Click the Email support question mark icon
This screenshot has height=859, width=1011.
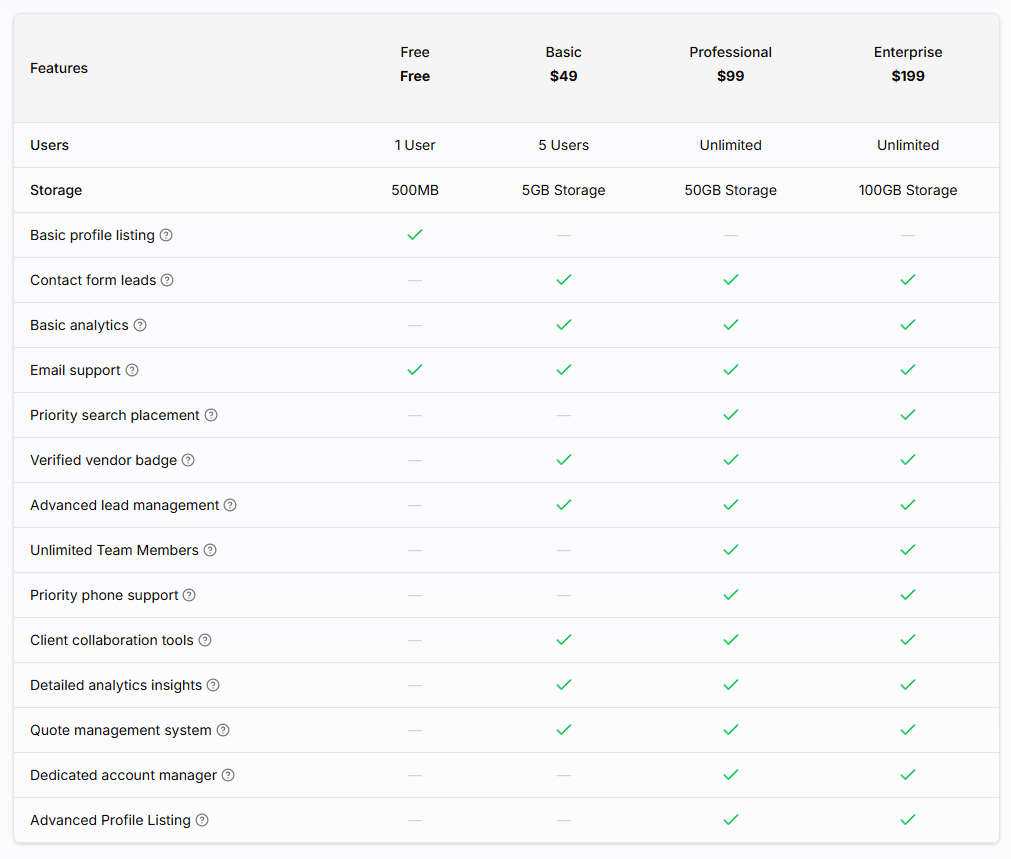click(x=132, y=370)
